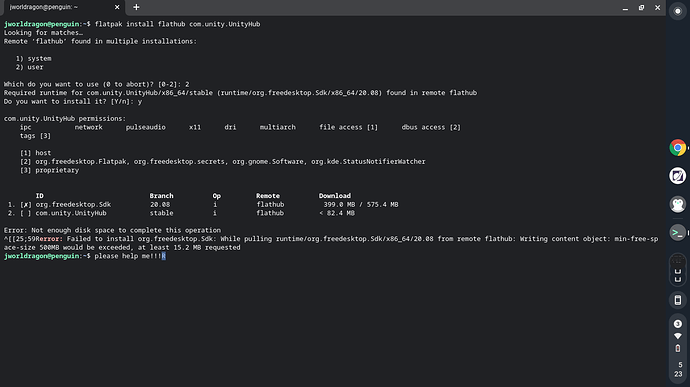The height and width of the screenshot is (387, 690).
Task: Click the Wi-Fi status icon
Action: click(678, 336)
